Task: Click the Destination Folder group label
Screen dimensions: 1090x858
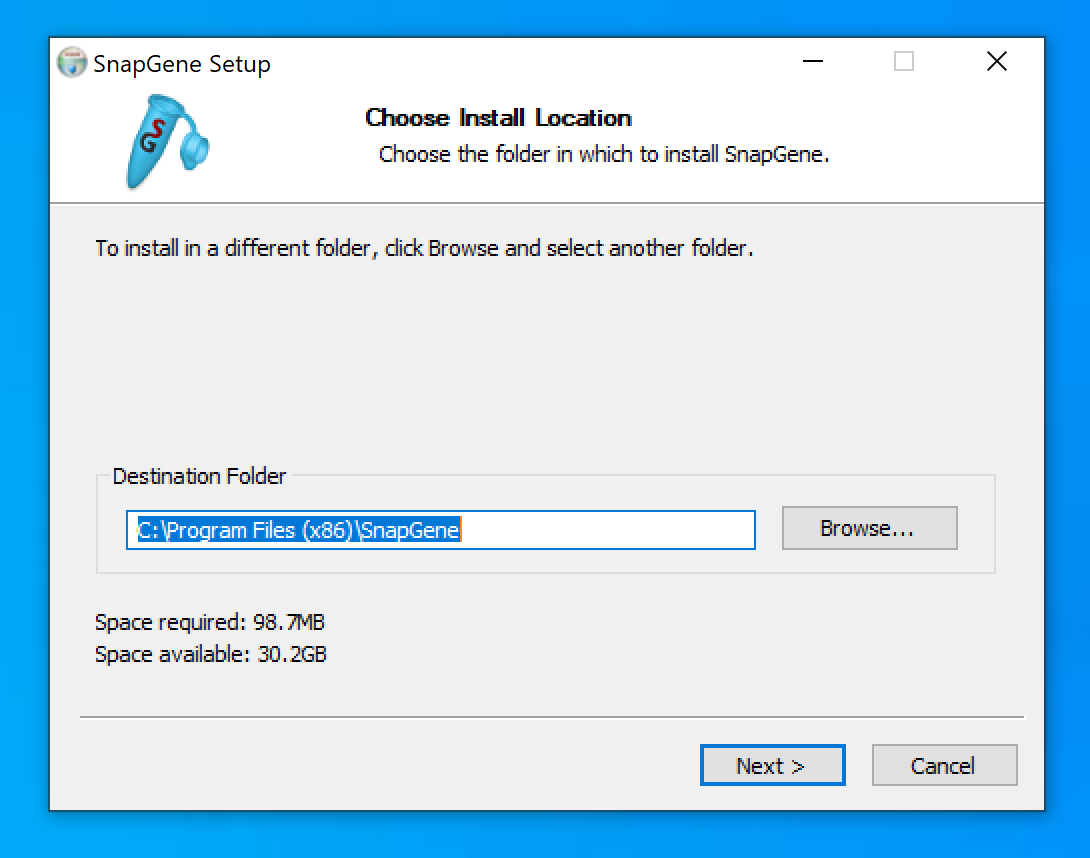Action: (199, 477)
